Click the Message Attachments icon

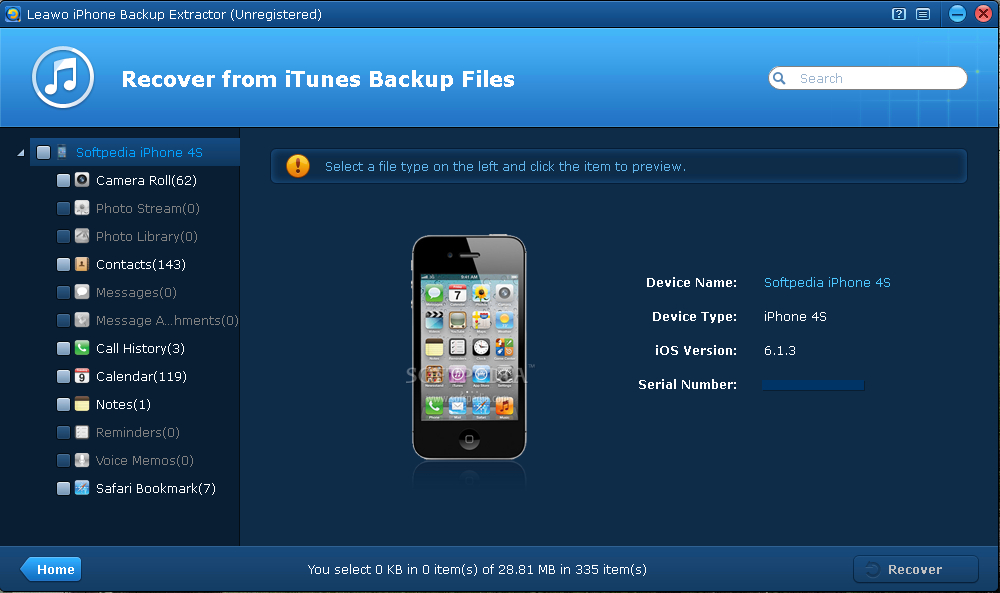tap(82, 320)
